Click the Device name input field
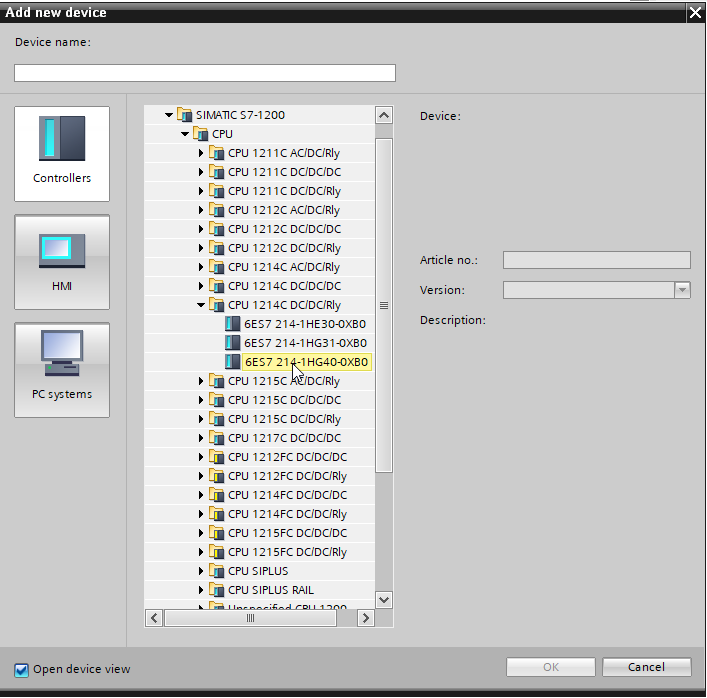 tap(205, 73)
